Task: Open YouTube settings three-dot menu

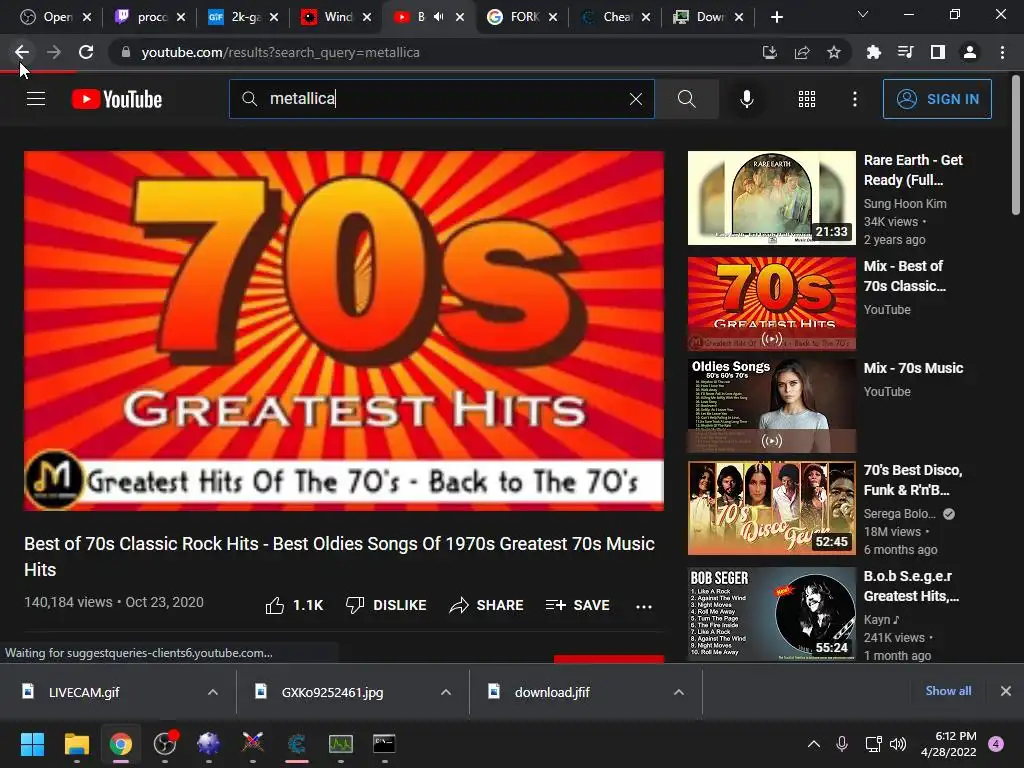Action: click(x=854, y=99)
